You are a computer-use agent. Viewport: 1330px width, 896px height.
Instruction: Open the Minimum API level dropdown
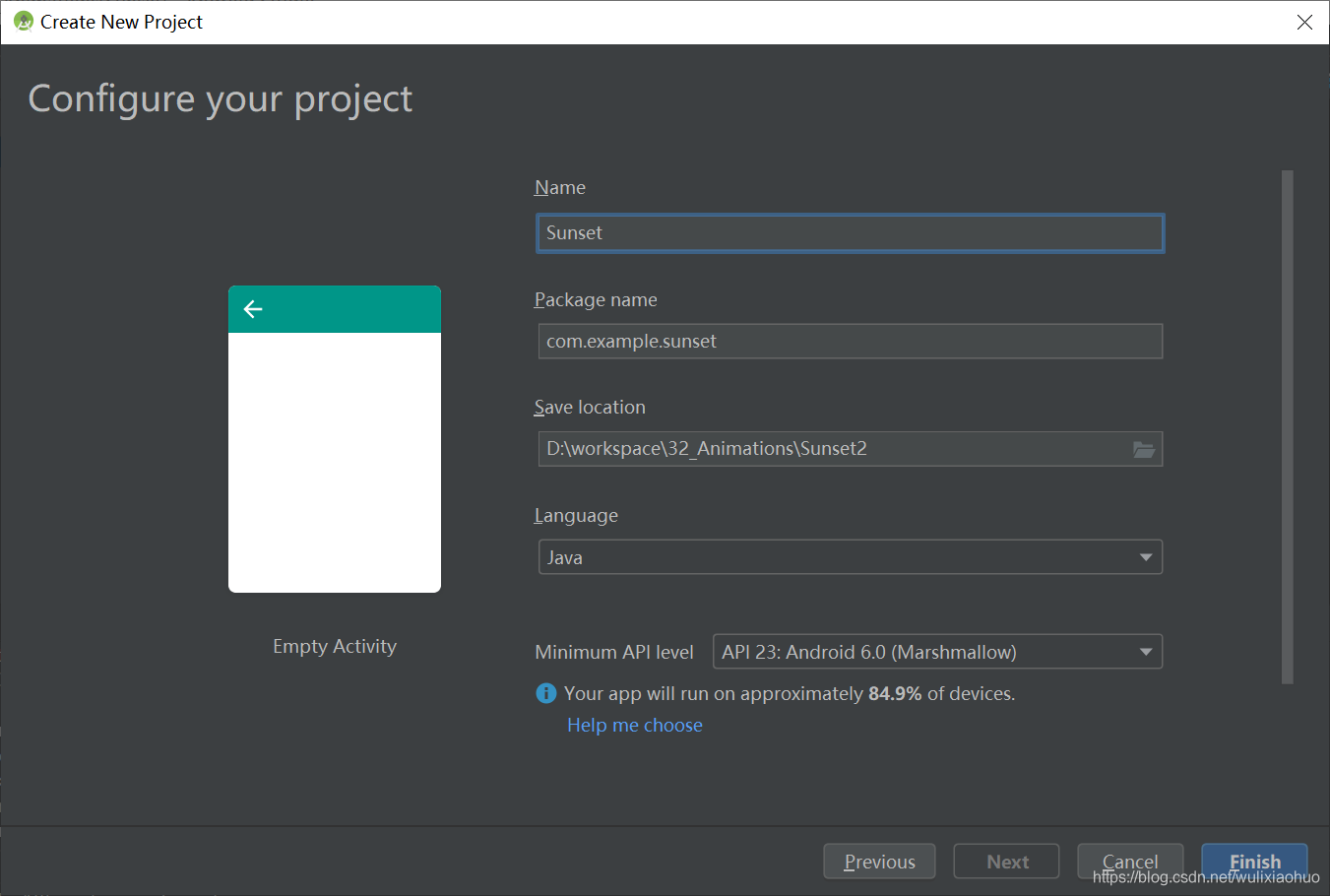click(937, 652)
